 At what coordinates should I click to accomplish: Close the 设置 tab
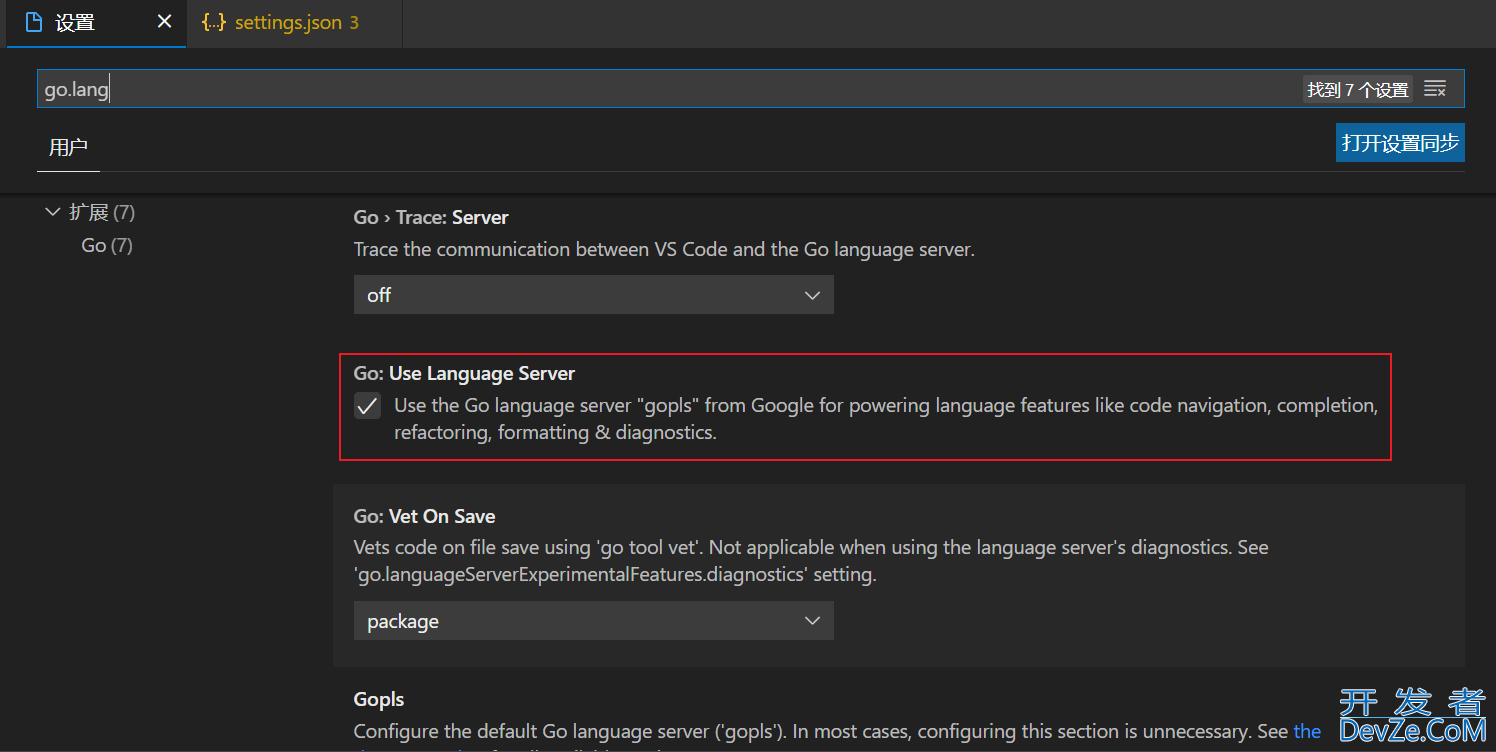(165, 22)
